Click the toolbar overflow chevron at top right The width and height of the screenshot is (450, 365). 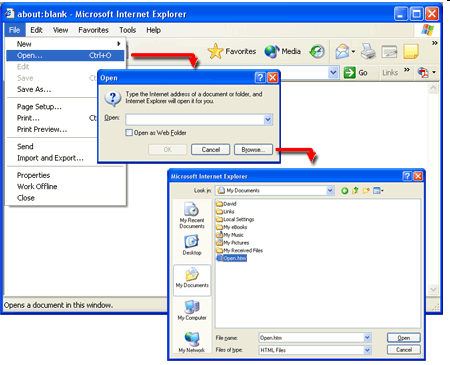435,43
